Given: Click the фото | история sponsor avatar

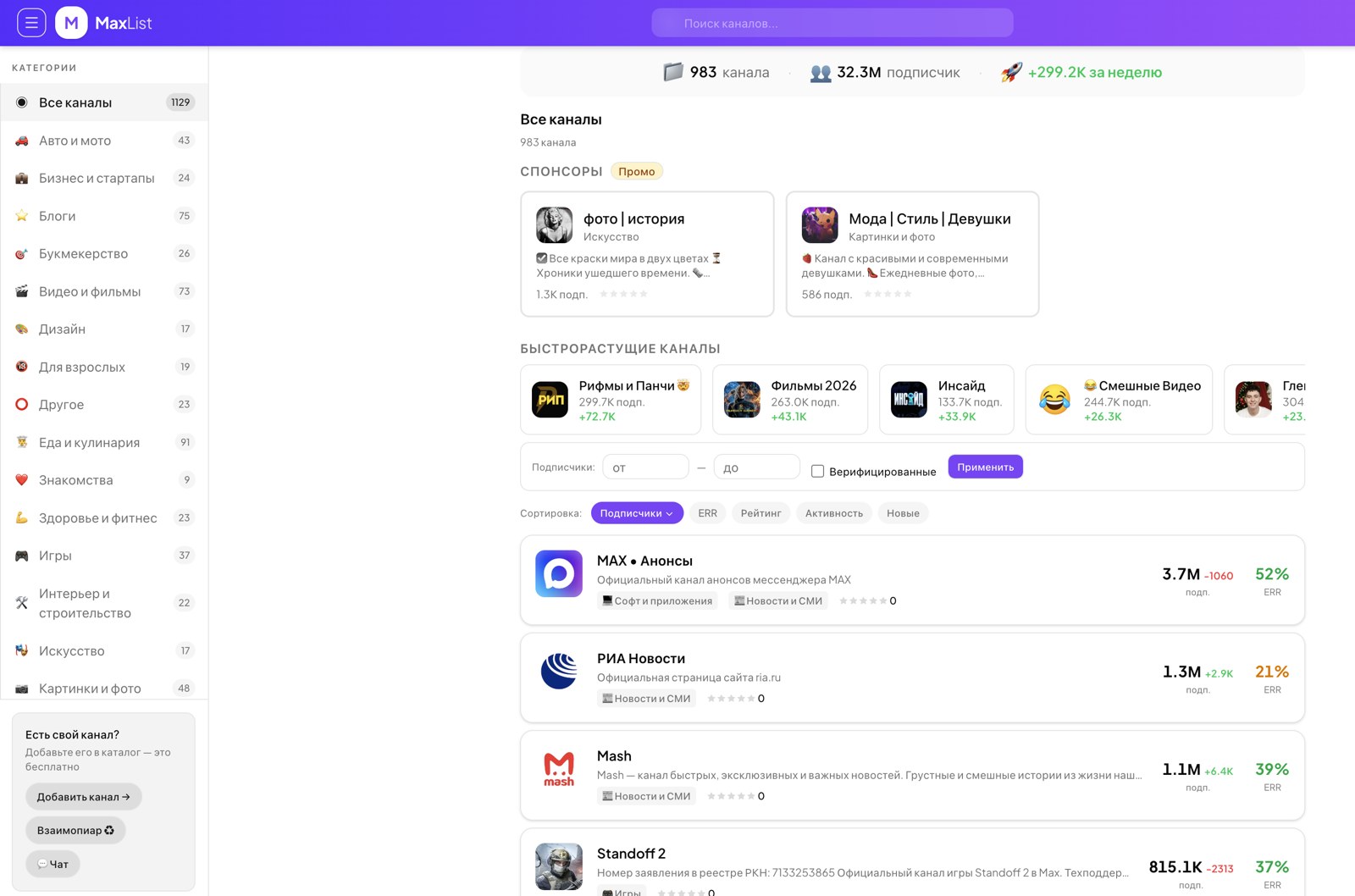Looking at the screenshot, I should pyautogui.click(x=554, y=225).
